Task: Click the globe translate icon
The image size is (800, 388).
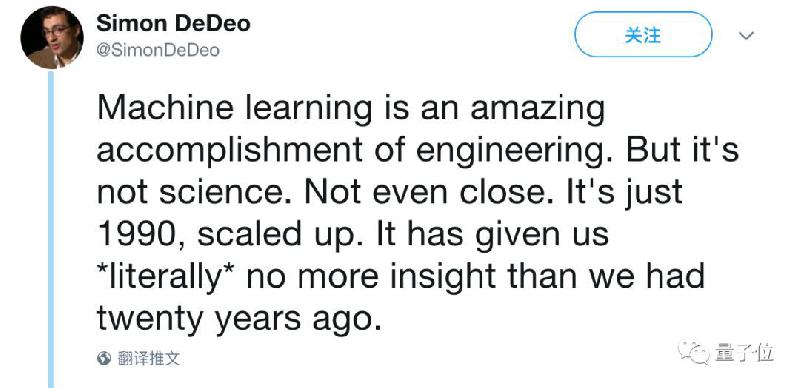Action: [104, 358]
